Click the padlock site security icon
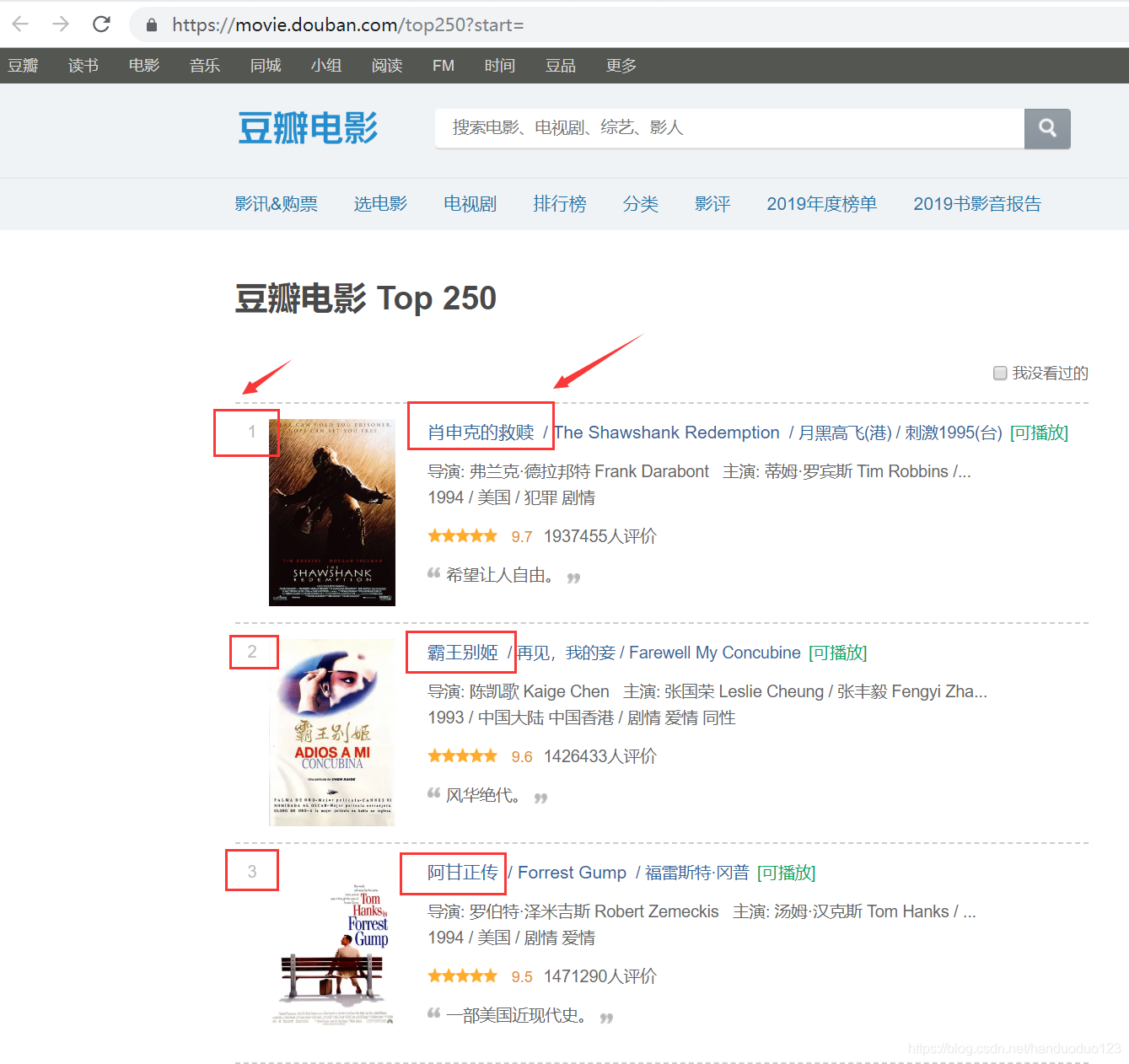 click(x=152, y=25)
